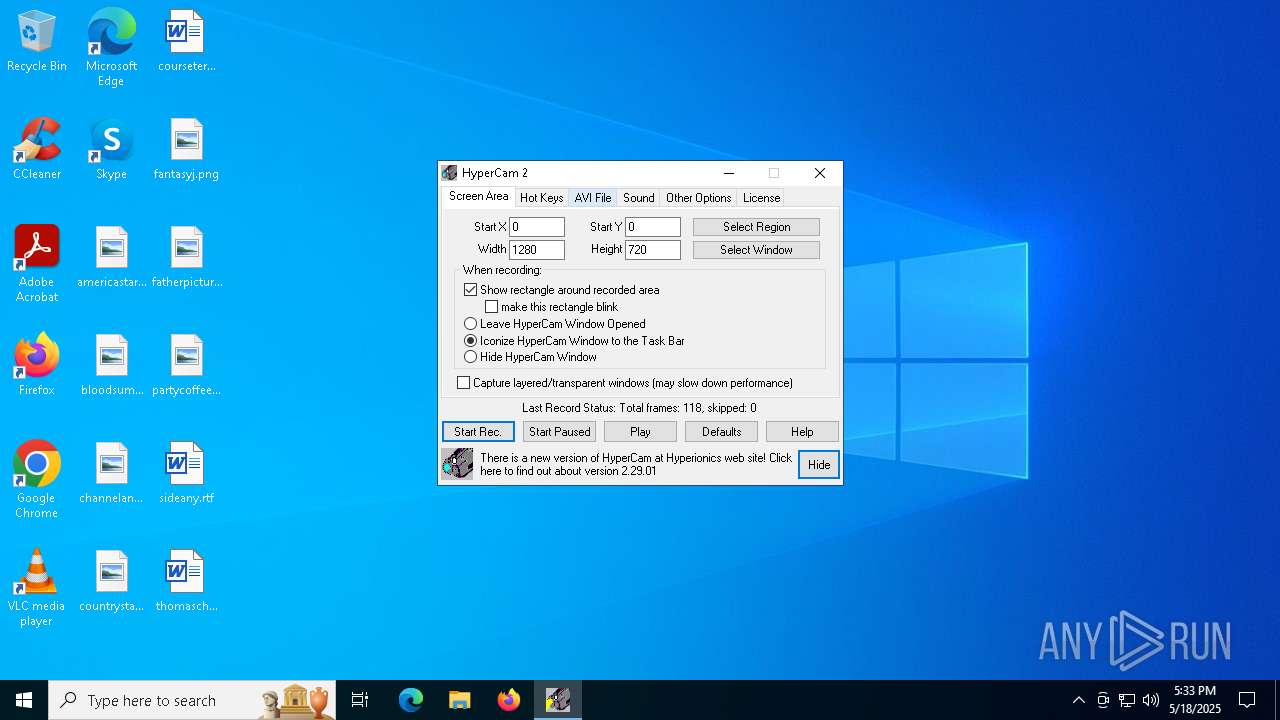1280x720 pixels.
Task: Click the Width input field
Action: [537, 250]
